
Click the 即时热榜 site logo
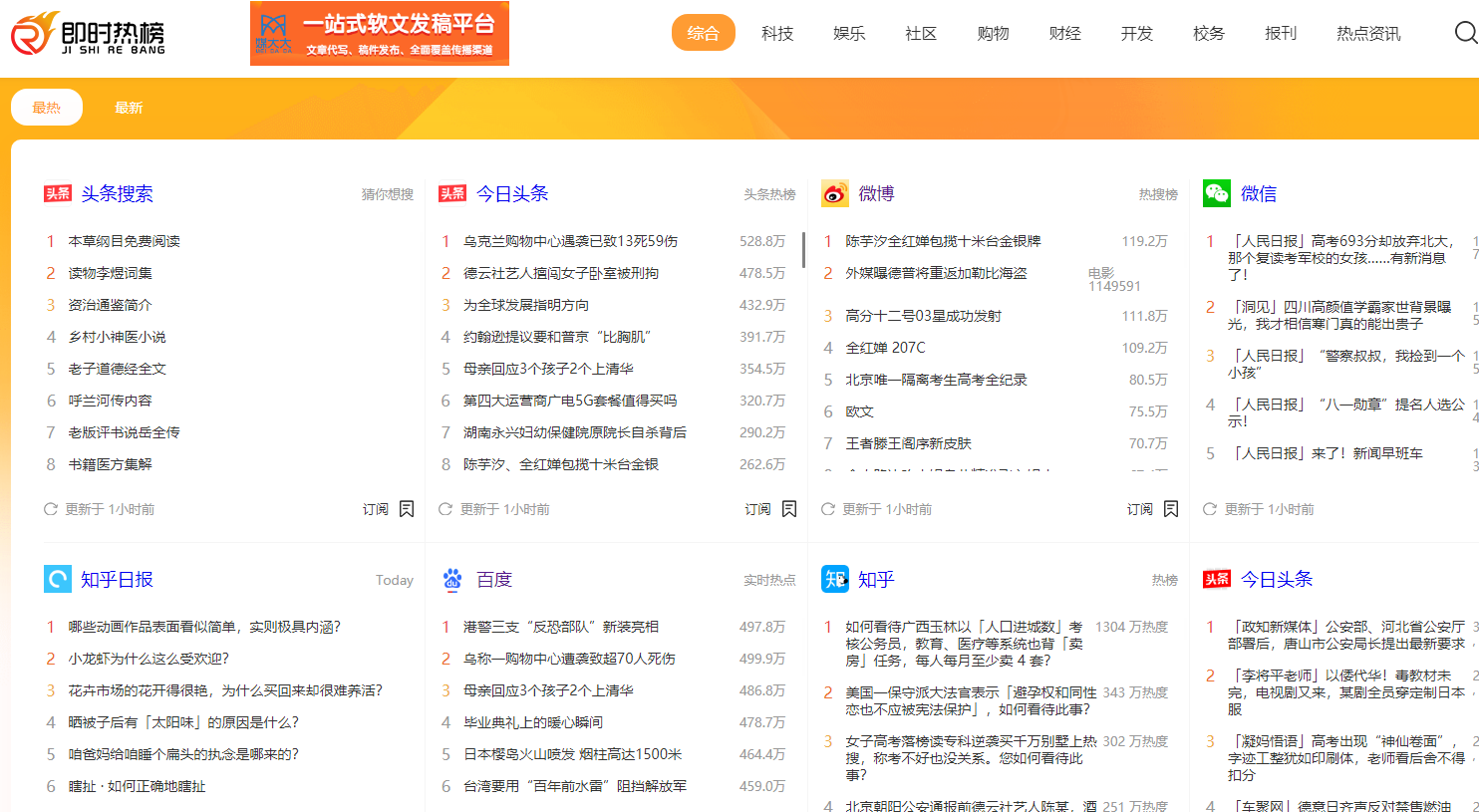(89, 34)
